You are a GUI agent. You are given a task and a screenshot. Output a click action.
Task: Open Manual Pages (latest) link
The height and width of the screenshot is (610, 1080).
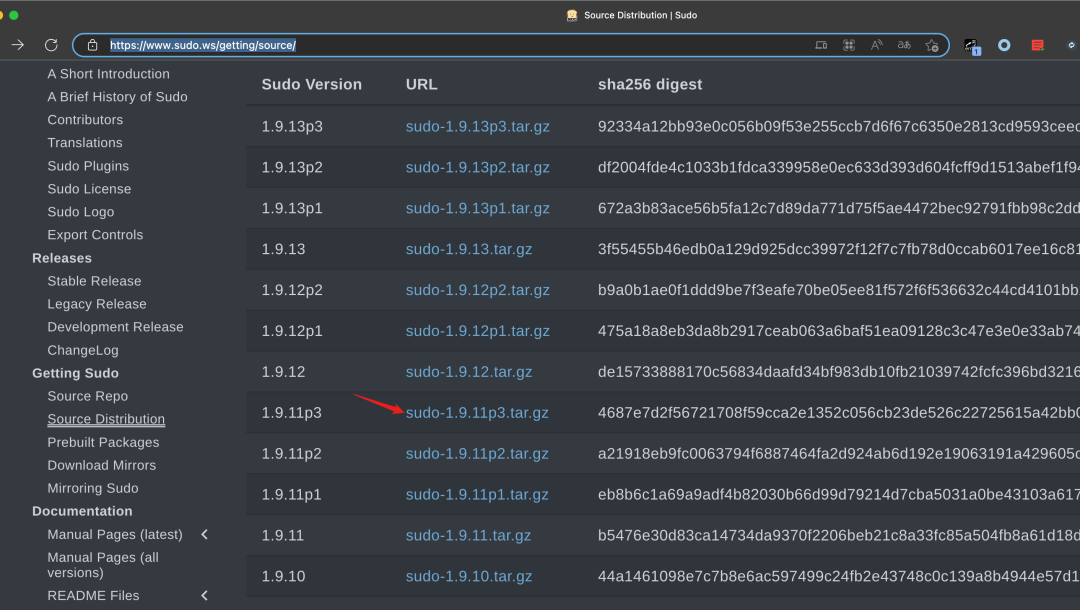(x=114, y=534)
